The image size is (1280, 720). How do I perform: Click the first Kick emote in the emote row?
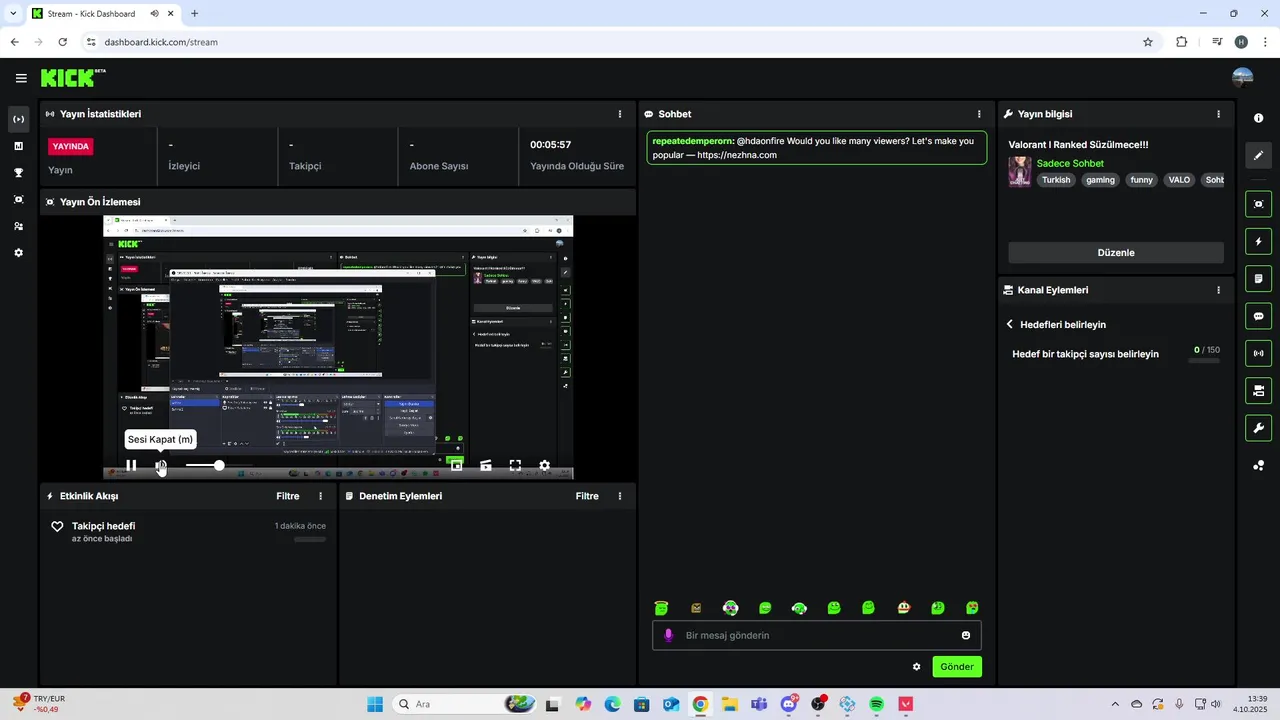click(x=661, y=608)
